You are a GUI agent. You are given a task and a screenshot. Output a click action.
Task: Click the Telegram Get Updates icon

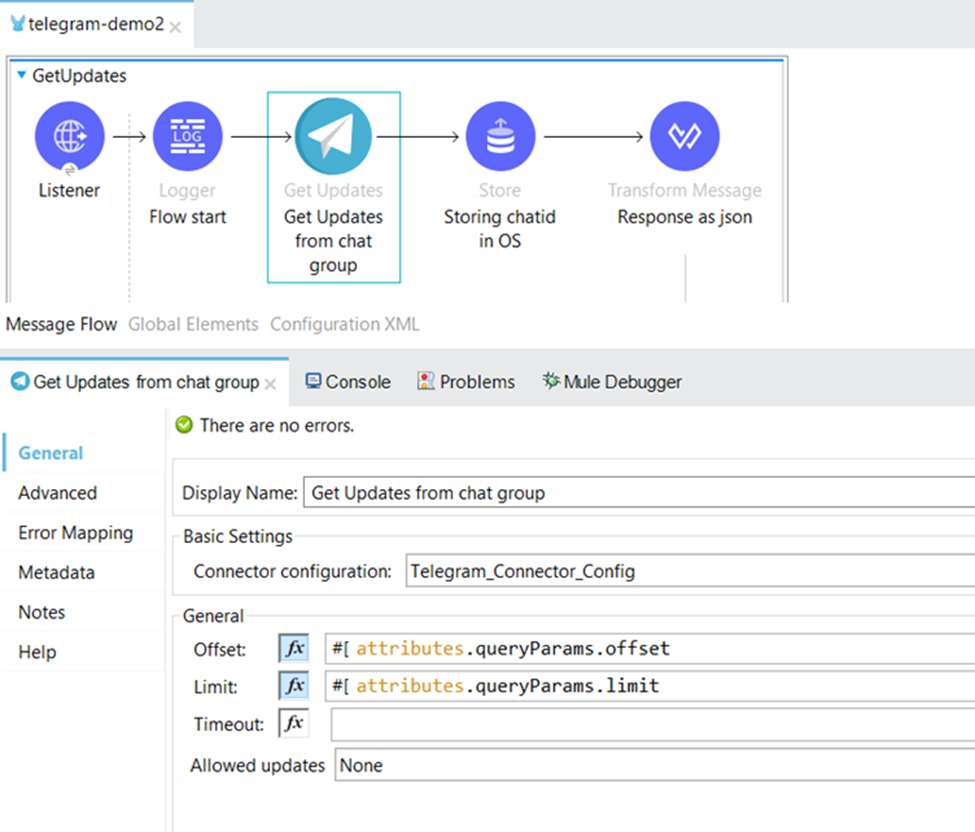[333, 137]
